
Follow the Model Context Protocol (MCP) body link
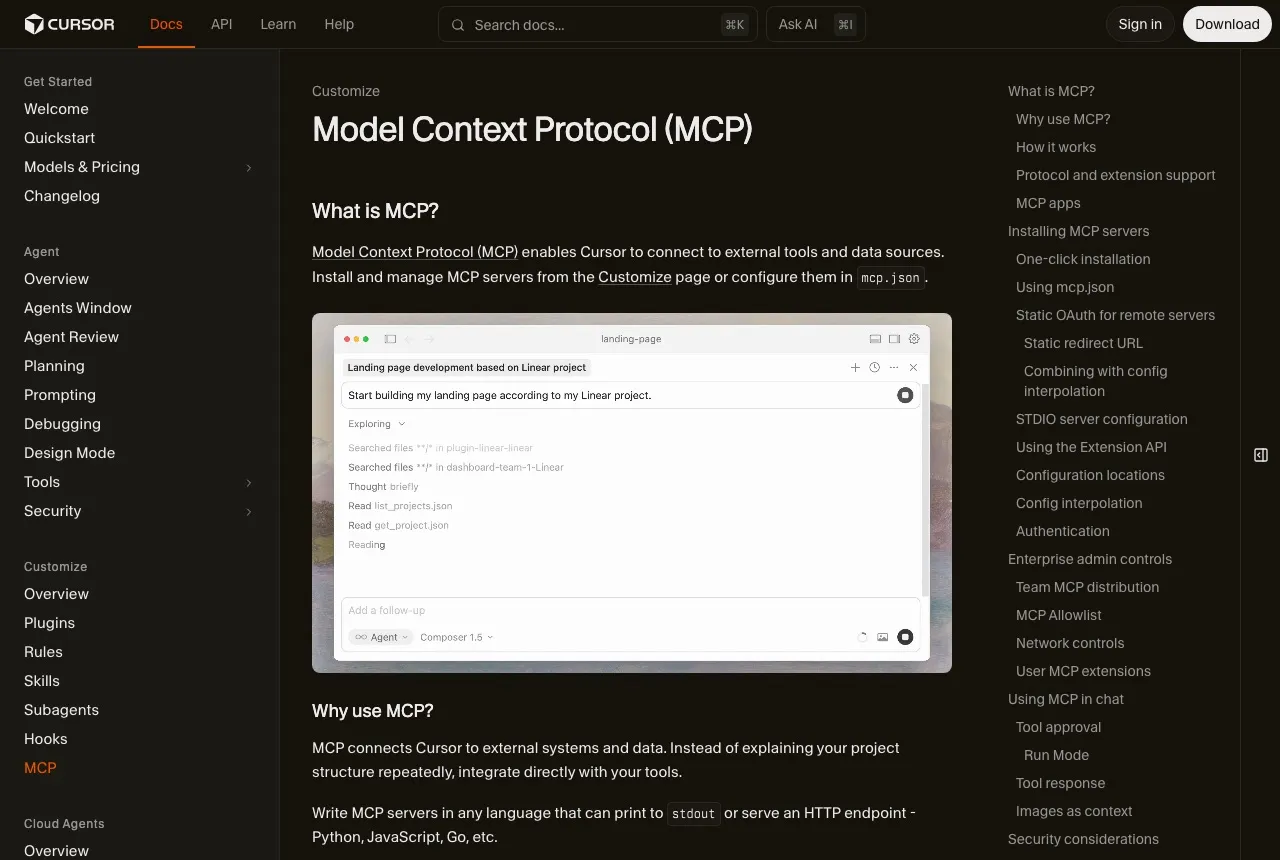tap(415, 252)
